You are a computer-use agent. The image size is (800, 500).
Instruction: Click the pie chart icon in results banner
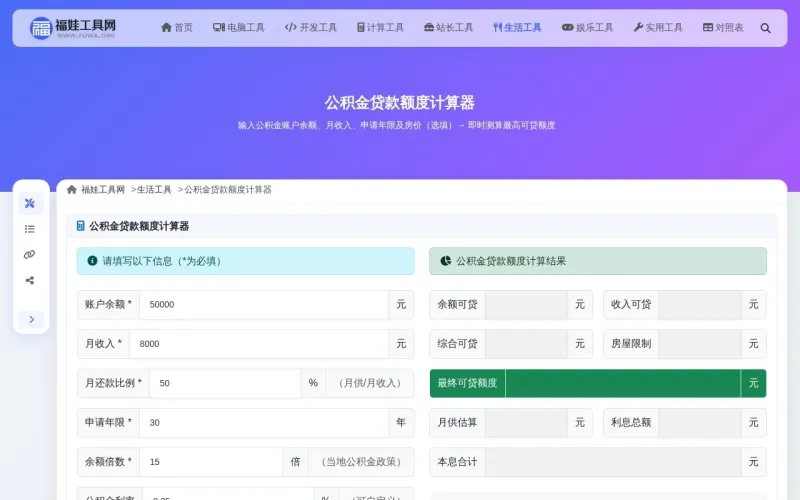click(x=445, y=261)
